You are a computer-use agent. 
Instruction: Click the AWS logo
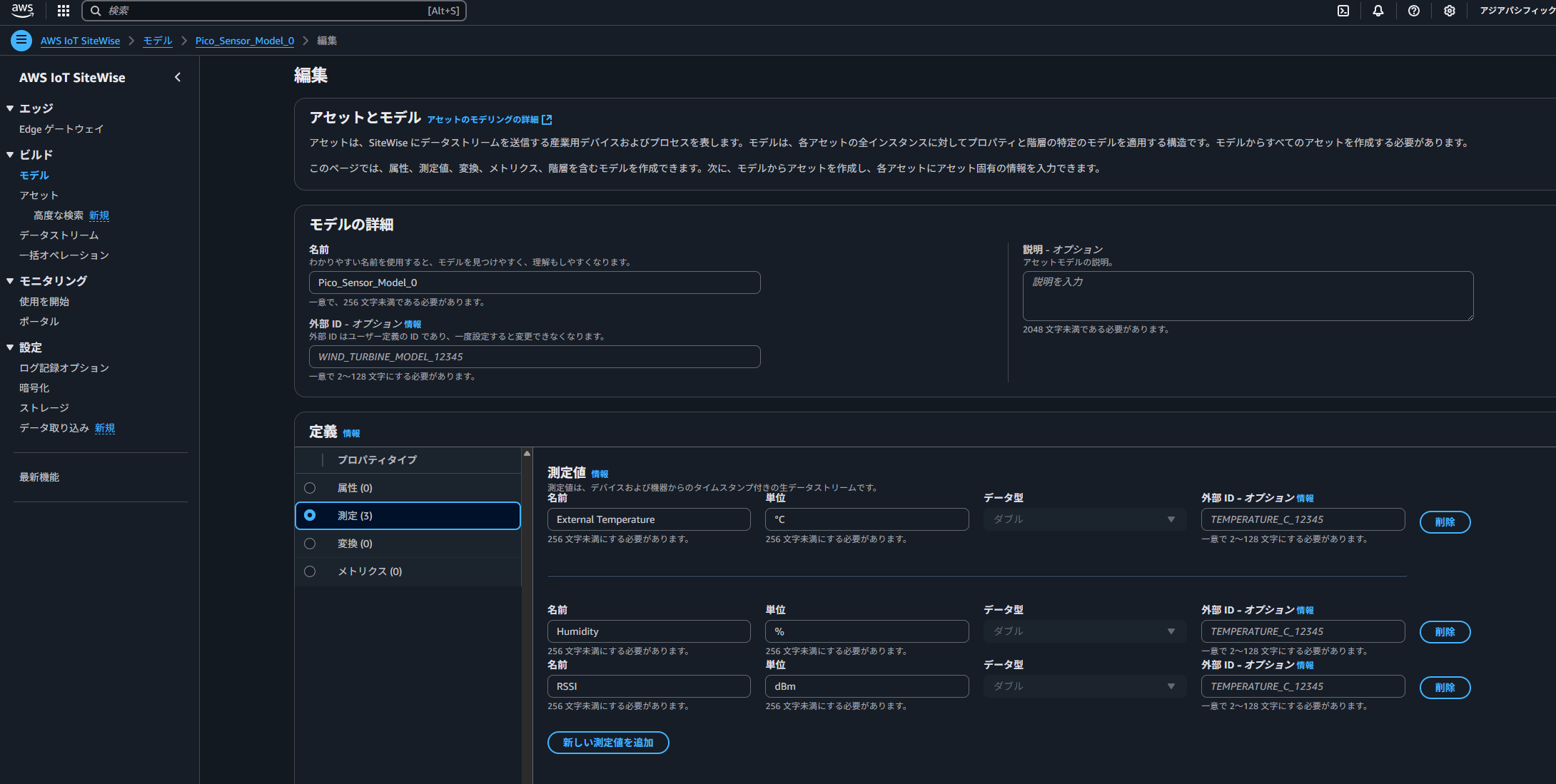tap(22, 11)
